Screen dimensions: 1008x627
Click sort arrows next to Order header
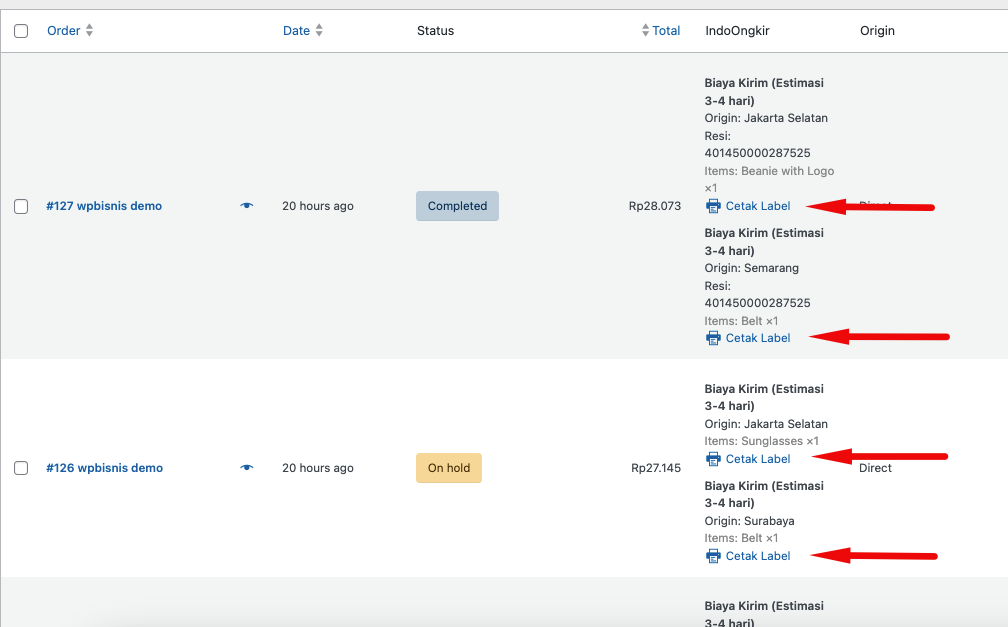click(x=89, y=31)
